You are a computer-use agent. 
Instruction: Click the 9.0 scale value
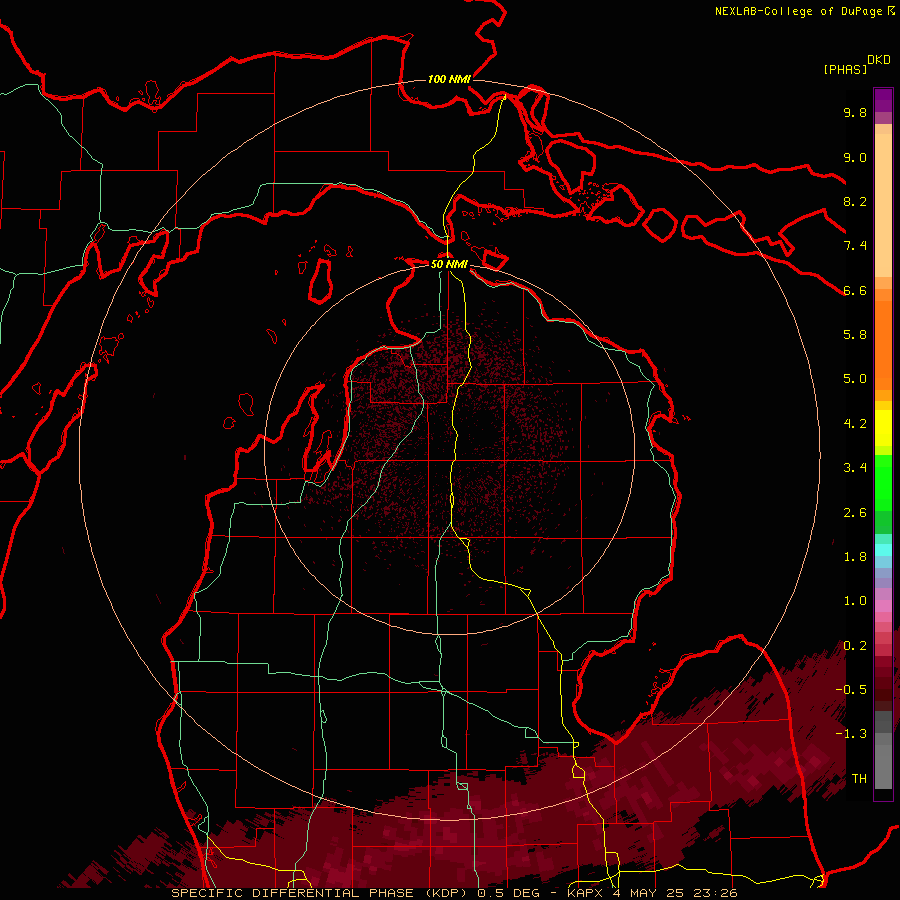[x=855, y=157]
